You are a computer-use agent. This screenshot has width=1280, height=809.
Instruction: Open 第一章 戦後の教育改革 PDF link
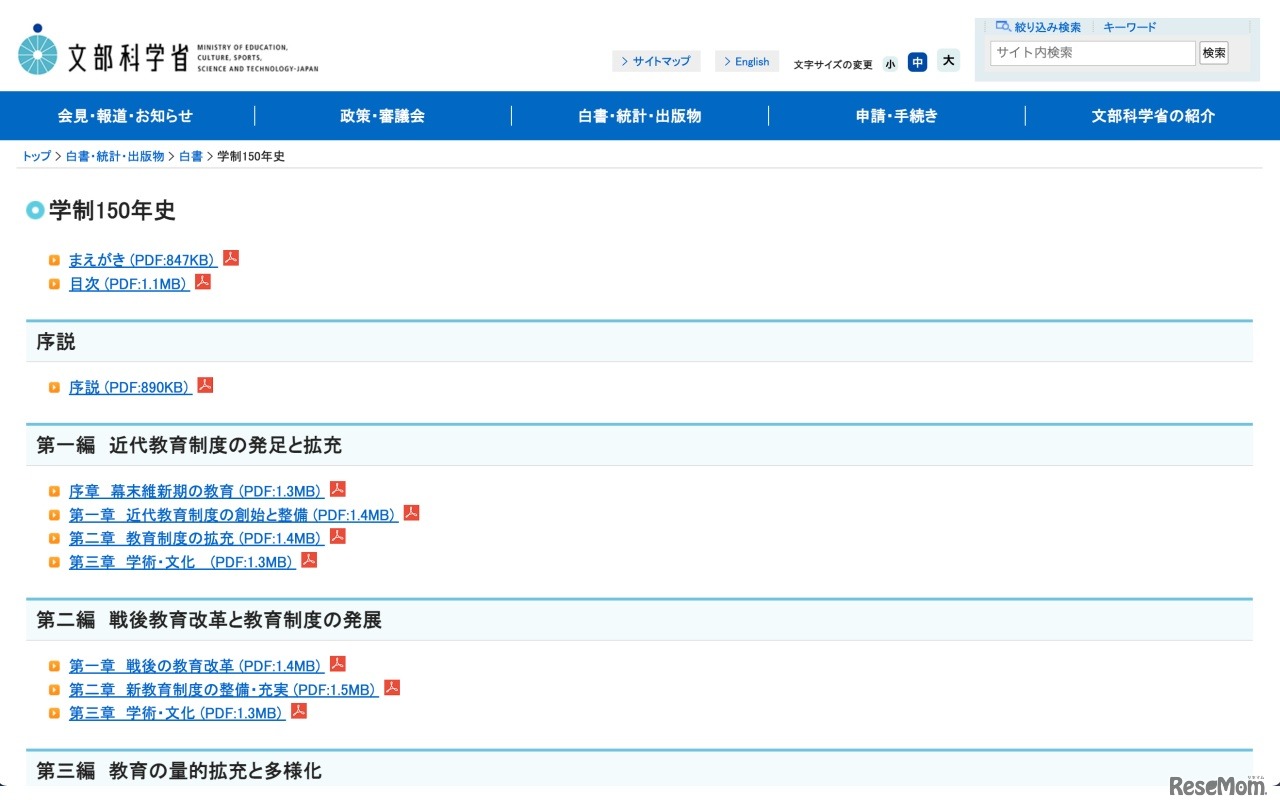click(195, 666)
